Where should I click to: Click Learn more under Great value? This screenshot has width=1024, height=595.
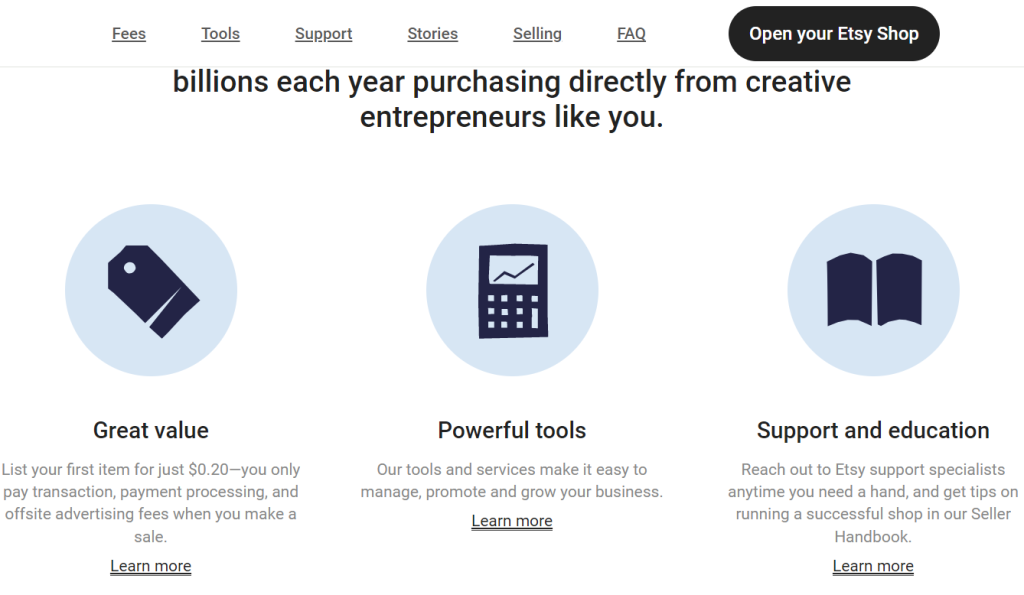tap(151, 566)
